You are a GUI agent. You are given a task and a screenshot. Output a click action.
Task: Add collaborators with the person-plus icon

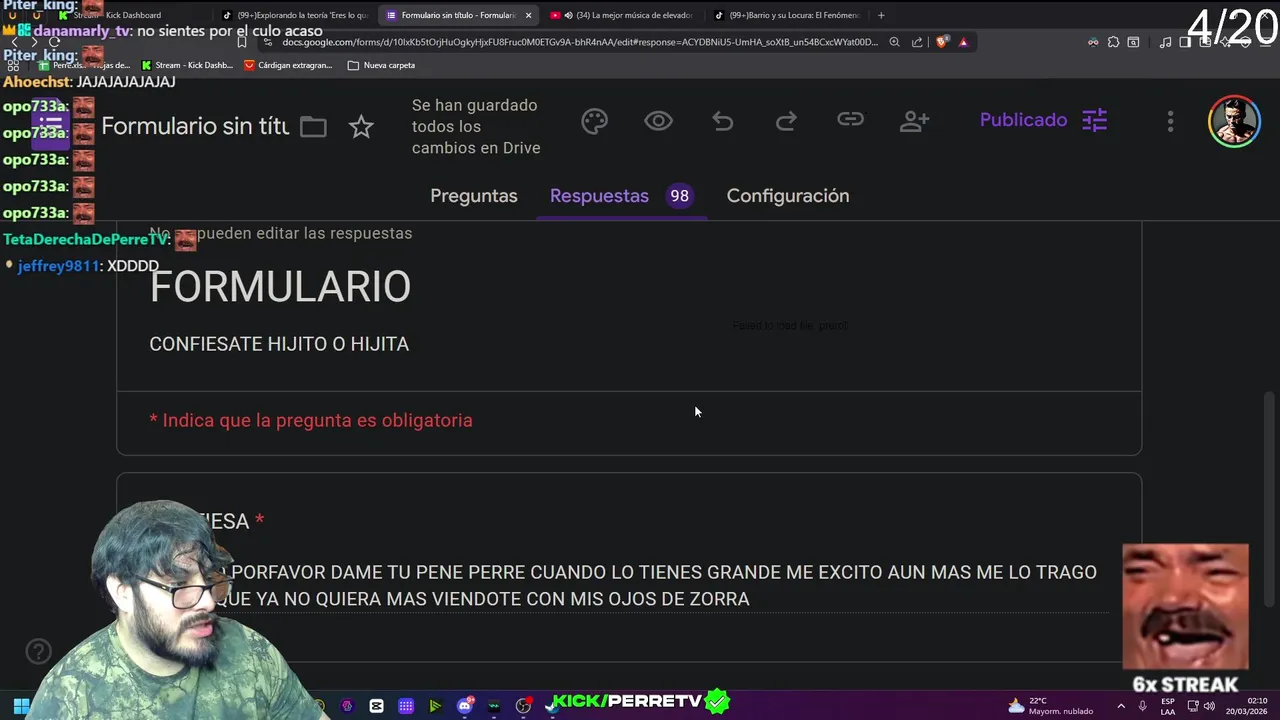click(x=914, y=121)
